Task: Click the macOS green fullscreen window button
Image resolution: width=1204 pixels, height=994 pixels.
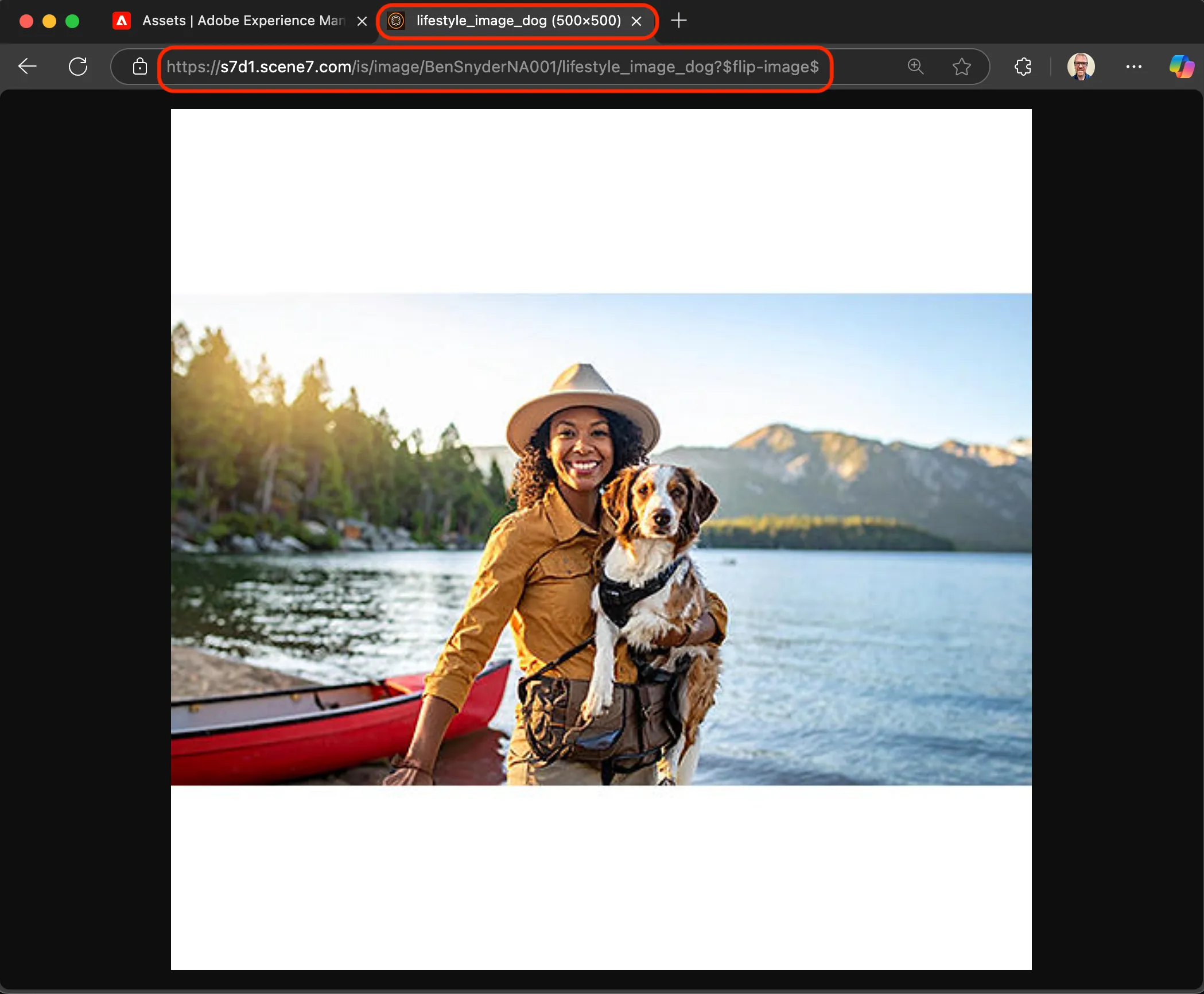Action: [x=72, y=21]
